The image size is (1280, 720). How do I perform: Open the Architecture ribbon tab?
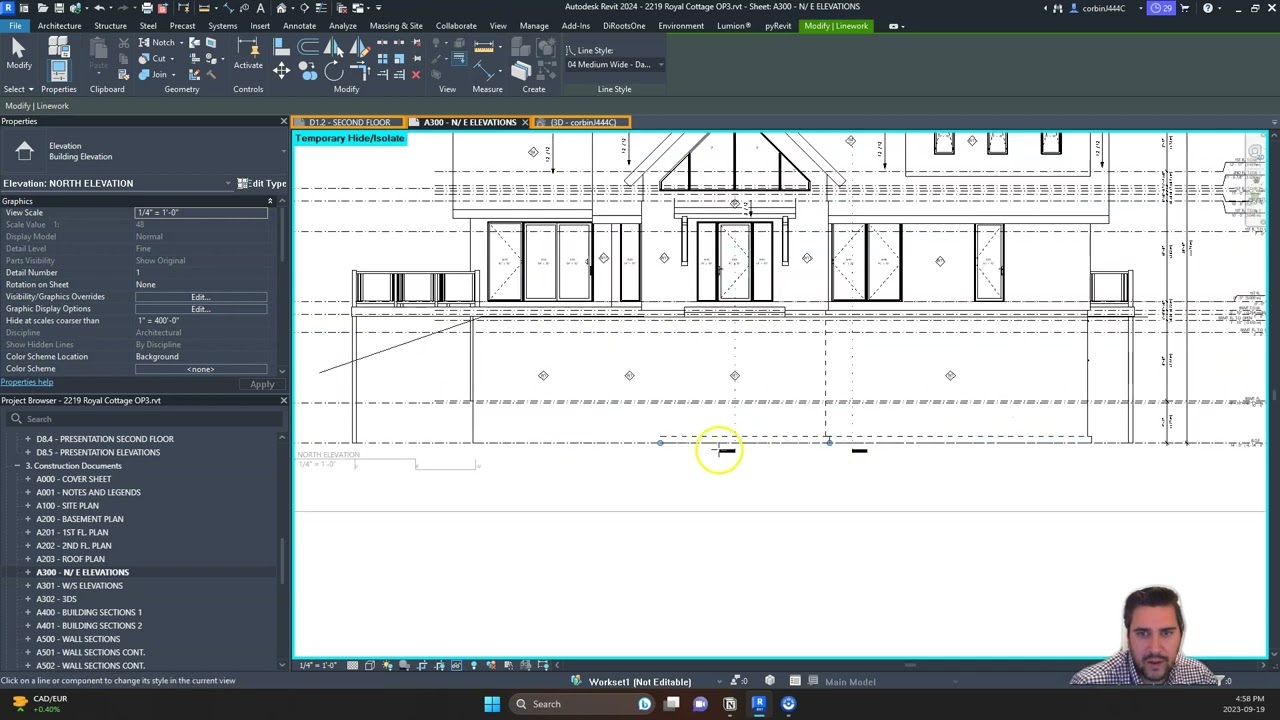click(59, 26)
